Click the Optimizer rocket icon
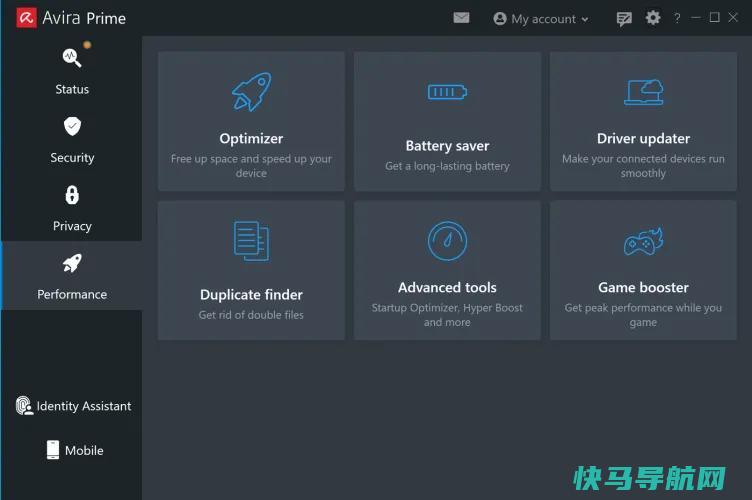Image resolution: width=752 pixels, height=500 pixels. pos(251,92)
